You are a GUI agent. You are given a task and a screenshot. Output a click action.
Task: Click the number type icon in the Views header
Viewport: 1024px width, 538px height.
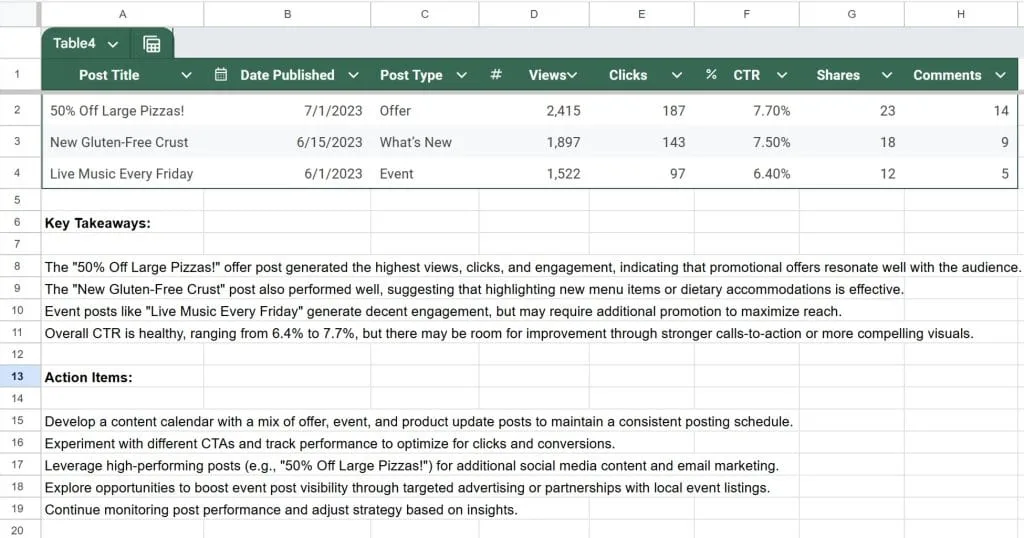[496, 74]
